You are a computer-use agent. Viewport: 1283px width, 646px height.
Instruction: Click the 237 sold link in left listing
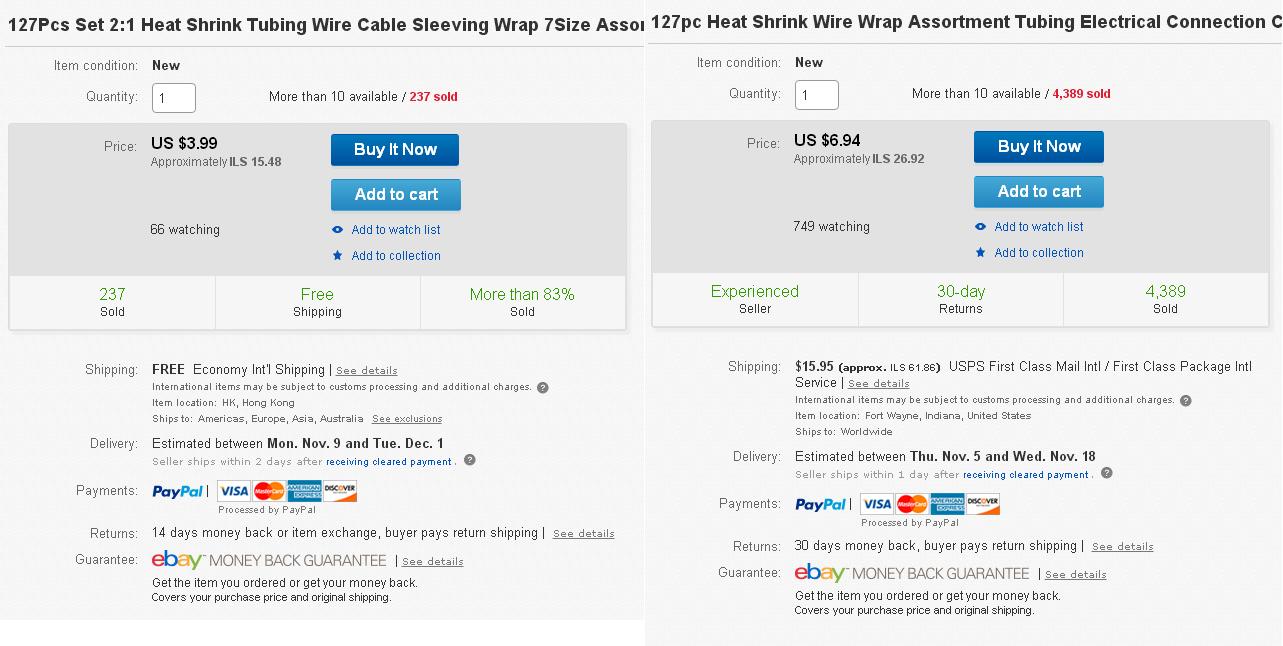(x=433, y=97)
